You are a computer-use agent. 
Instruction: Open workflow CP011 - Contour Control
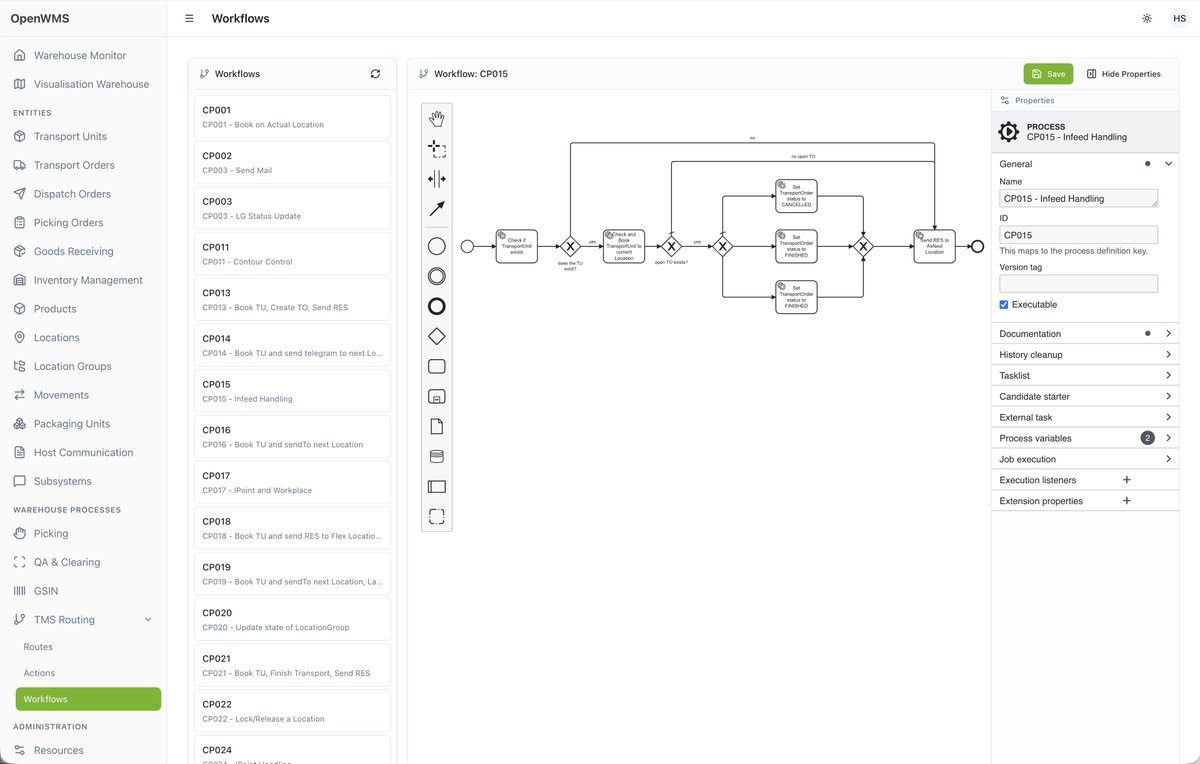tap(292, 254)
